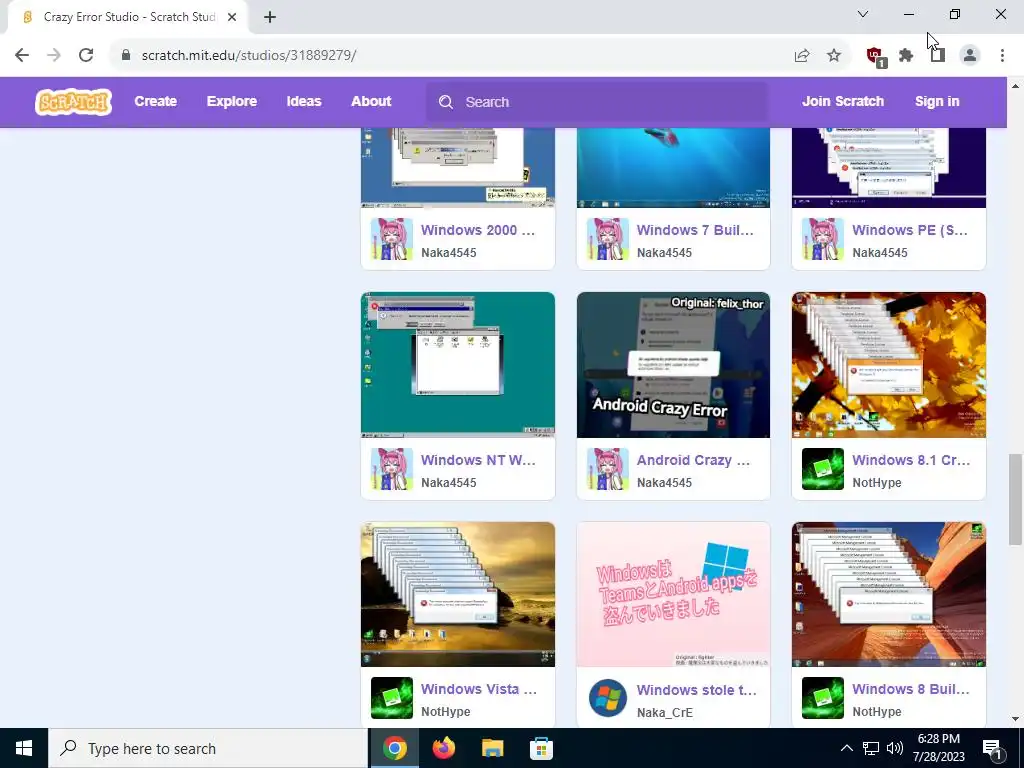Open Chrome's three-dot menu

click(1002, 56)
